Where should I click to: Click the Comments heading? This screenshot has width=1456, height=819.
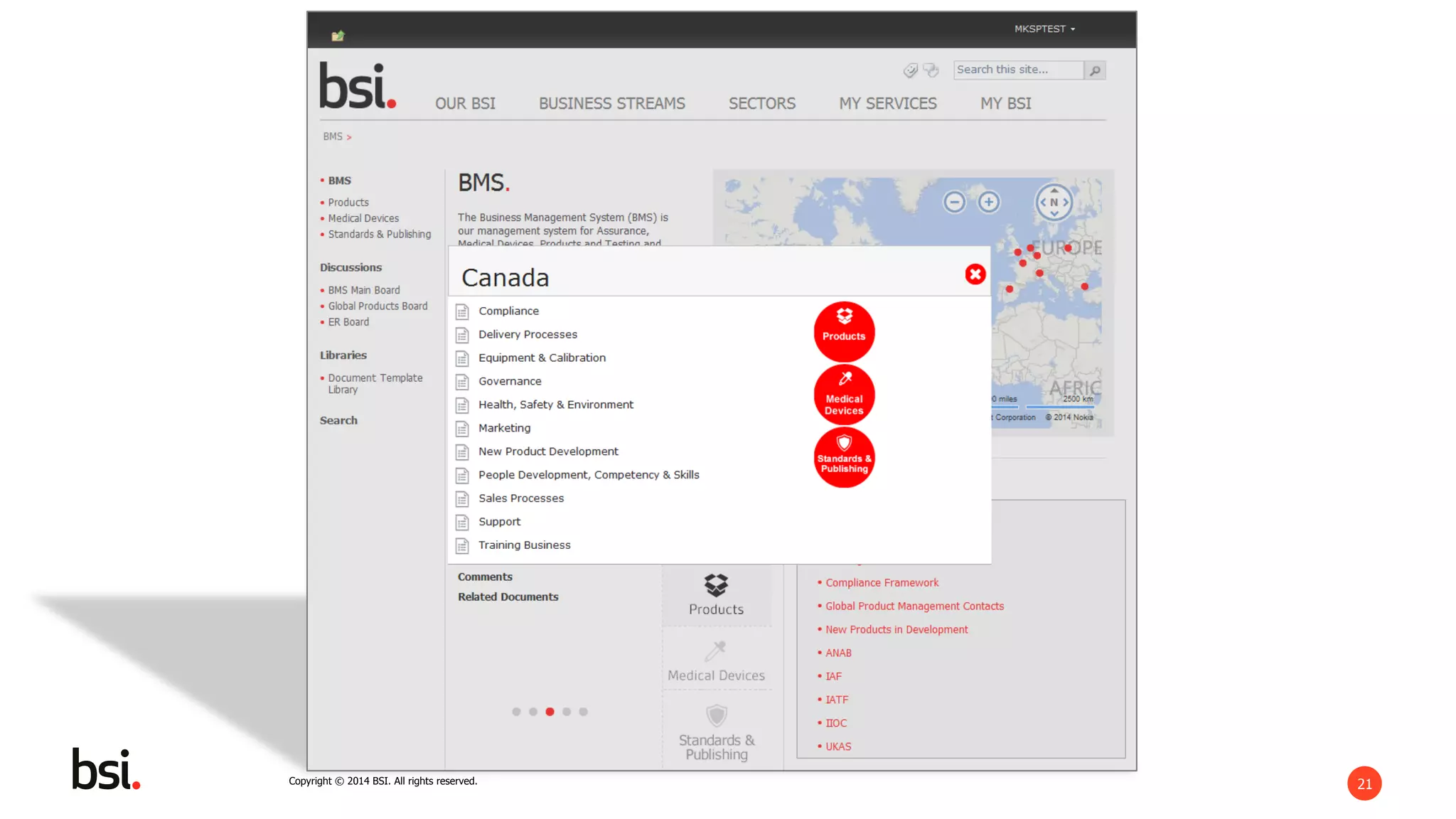click(x=485, y=577)
